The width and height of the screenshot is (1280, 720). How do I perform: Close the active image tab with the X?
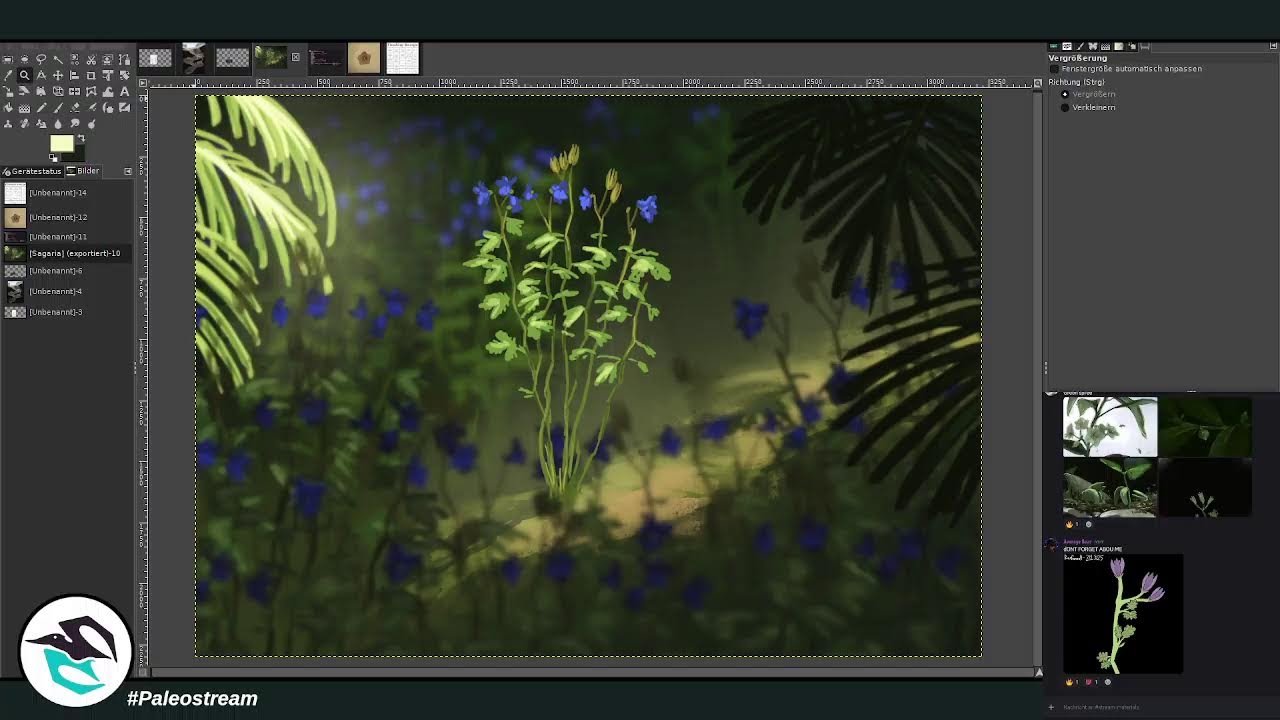point(295,58)
